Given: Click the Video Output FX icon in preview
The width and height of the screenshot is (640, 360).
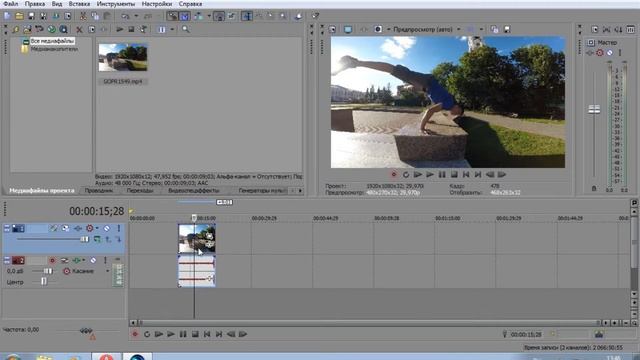Looking at the screenshot, I should [363, 29].
